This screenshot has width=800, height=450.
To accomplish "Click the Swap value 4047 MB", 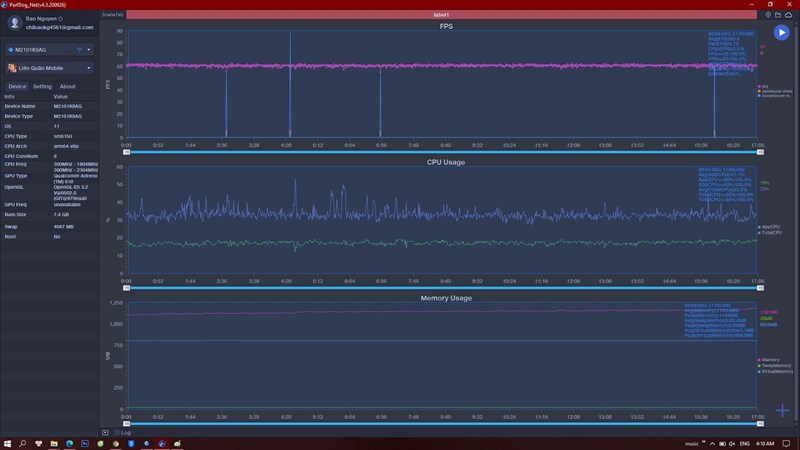I will 63,227.
